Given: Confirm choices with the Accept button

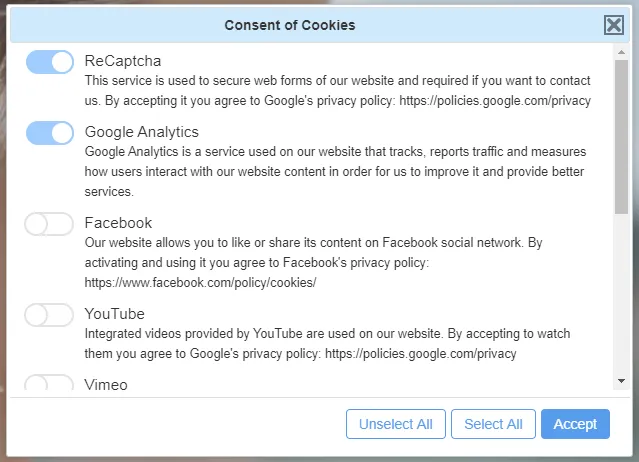Looking at the screenshot, I should coord(575,424).
